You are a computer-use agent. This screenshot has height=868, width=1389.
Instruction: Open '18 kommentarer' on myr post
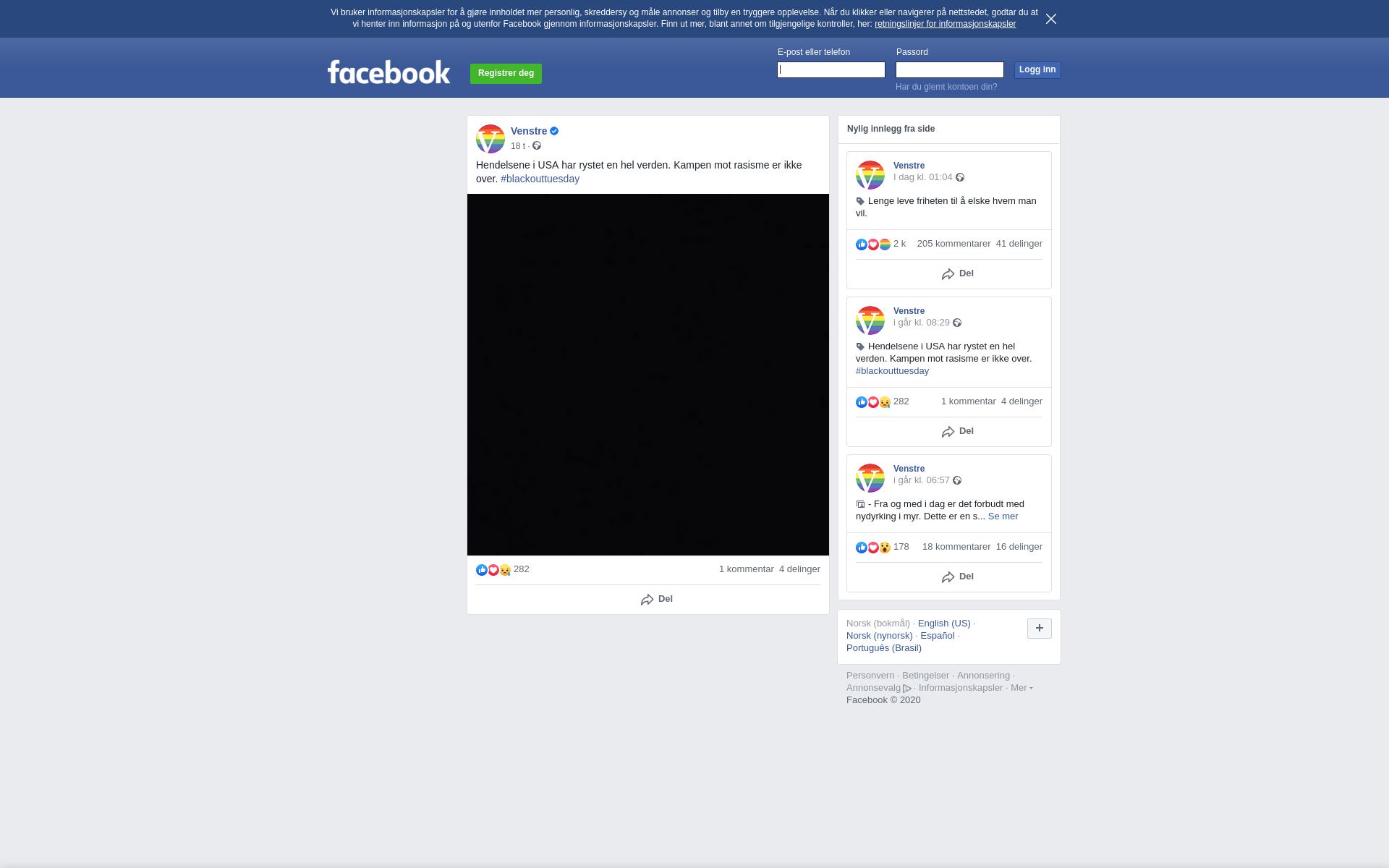tap(956, 547)
